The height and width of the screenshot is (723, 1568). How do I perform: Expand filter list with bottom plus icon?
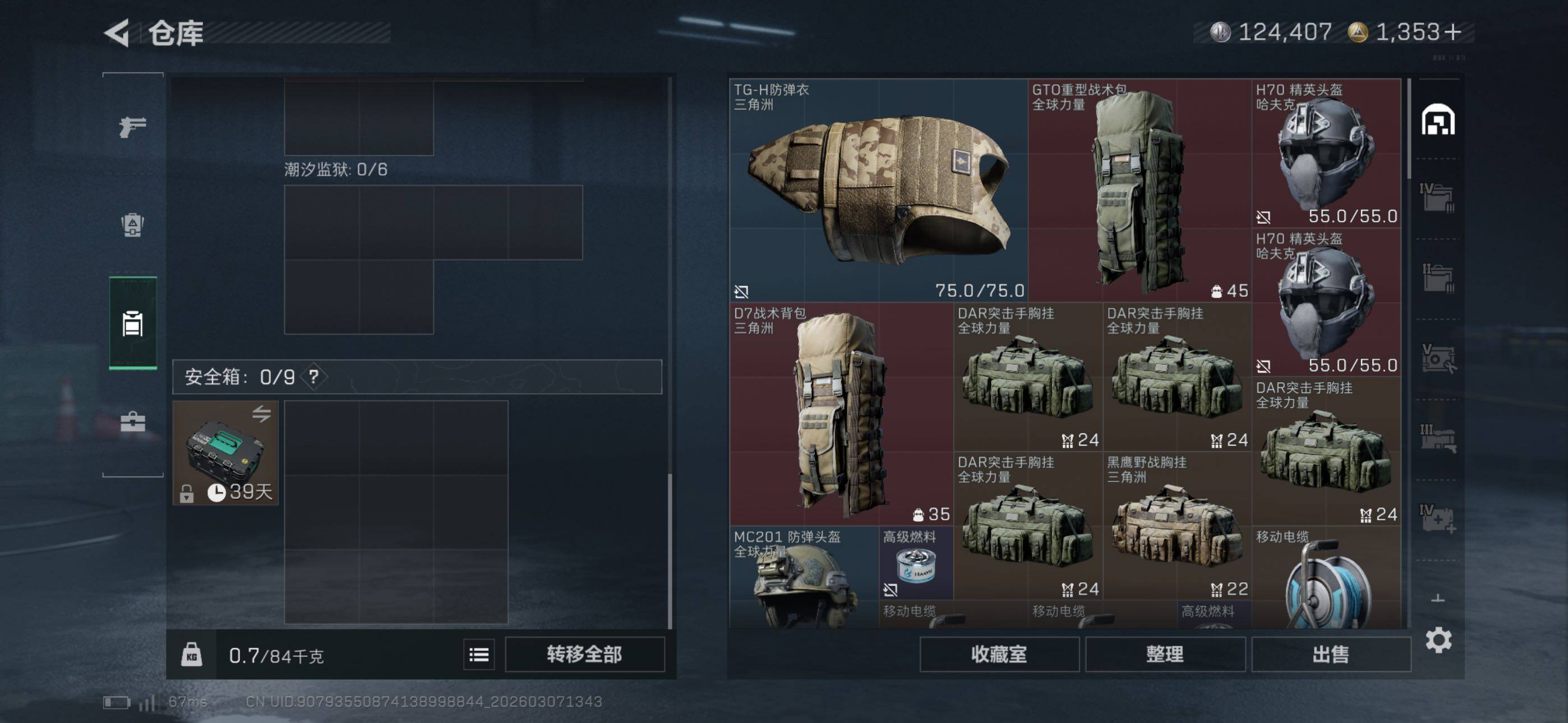1438,599
